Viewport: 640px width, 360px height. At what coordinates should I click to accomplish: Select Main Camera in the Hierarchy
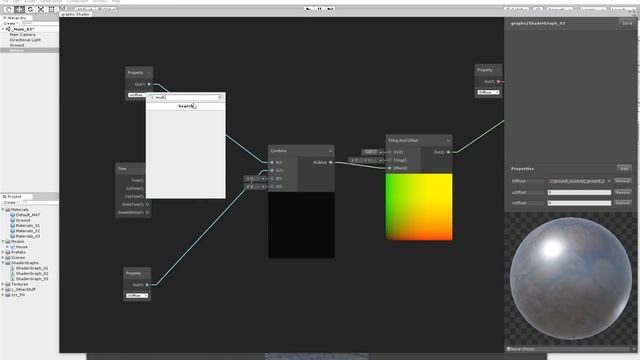(x=22, y=35)
